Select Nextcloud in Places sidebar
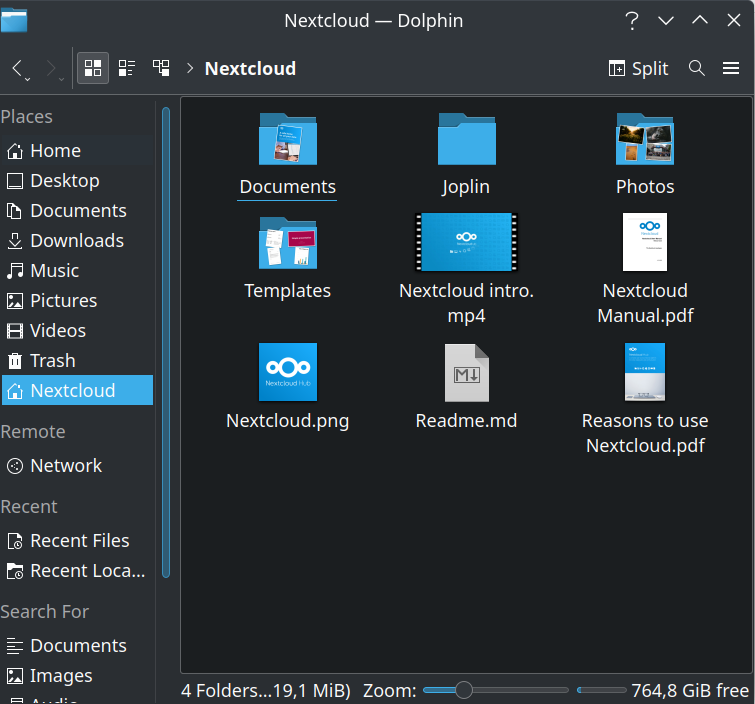Image resolution: width=755 pixels, height=704 pixels. pos(77,390)
